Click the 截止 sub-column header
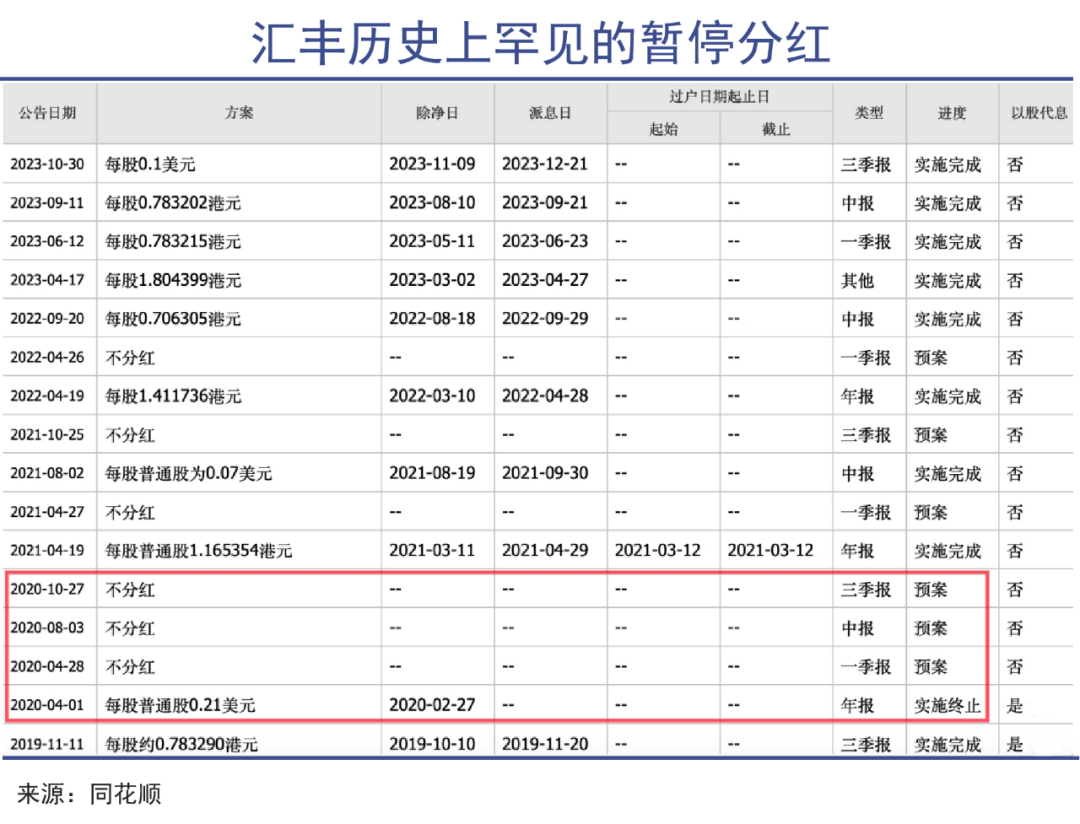Viewport: 1080px width, 824px height. coord(776,129)
